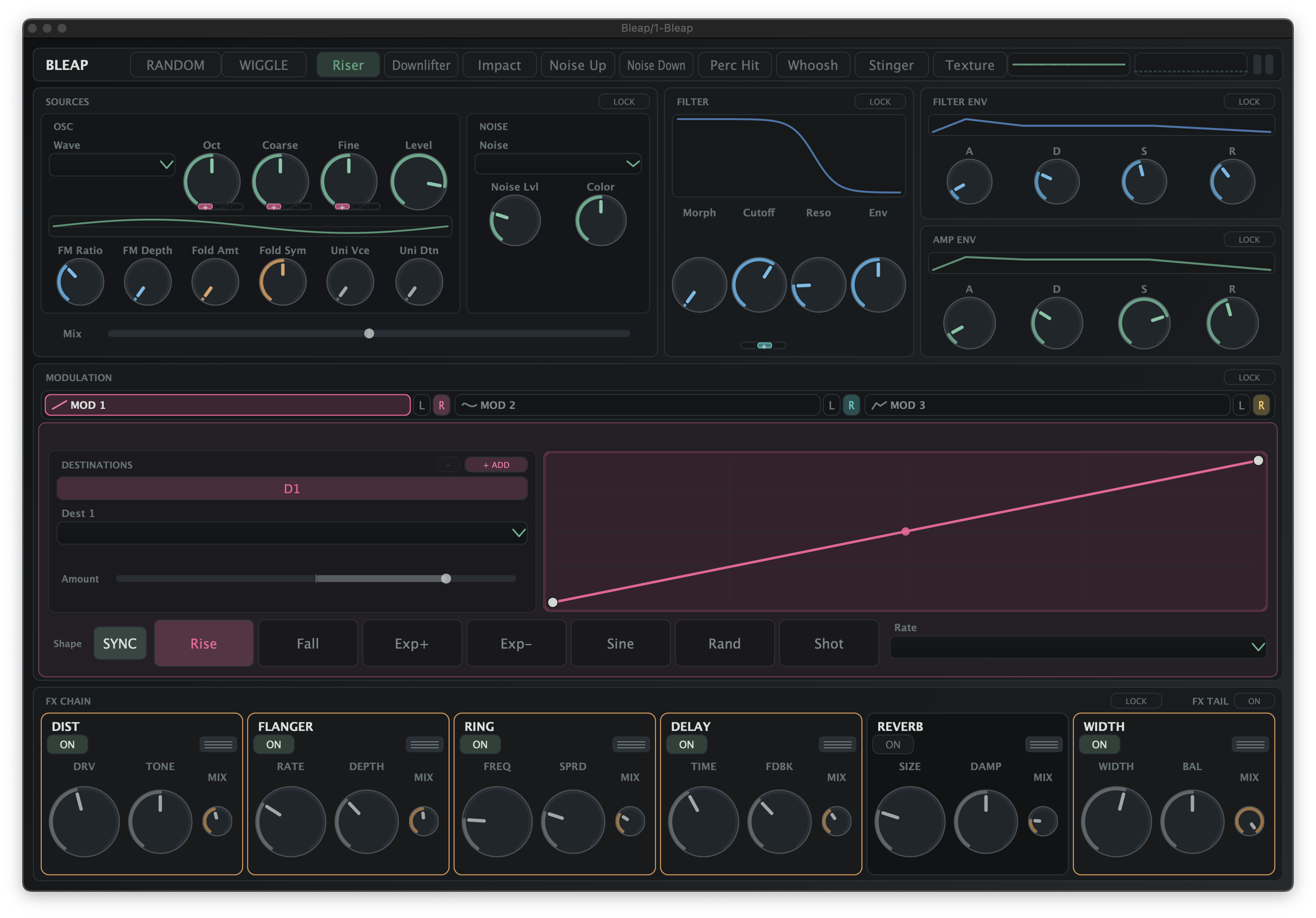Click the DIST module drag handle icon

coord(218,744)
